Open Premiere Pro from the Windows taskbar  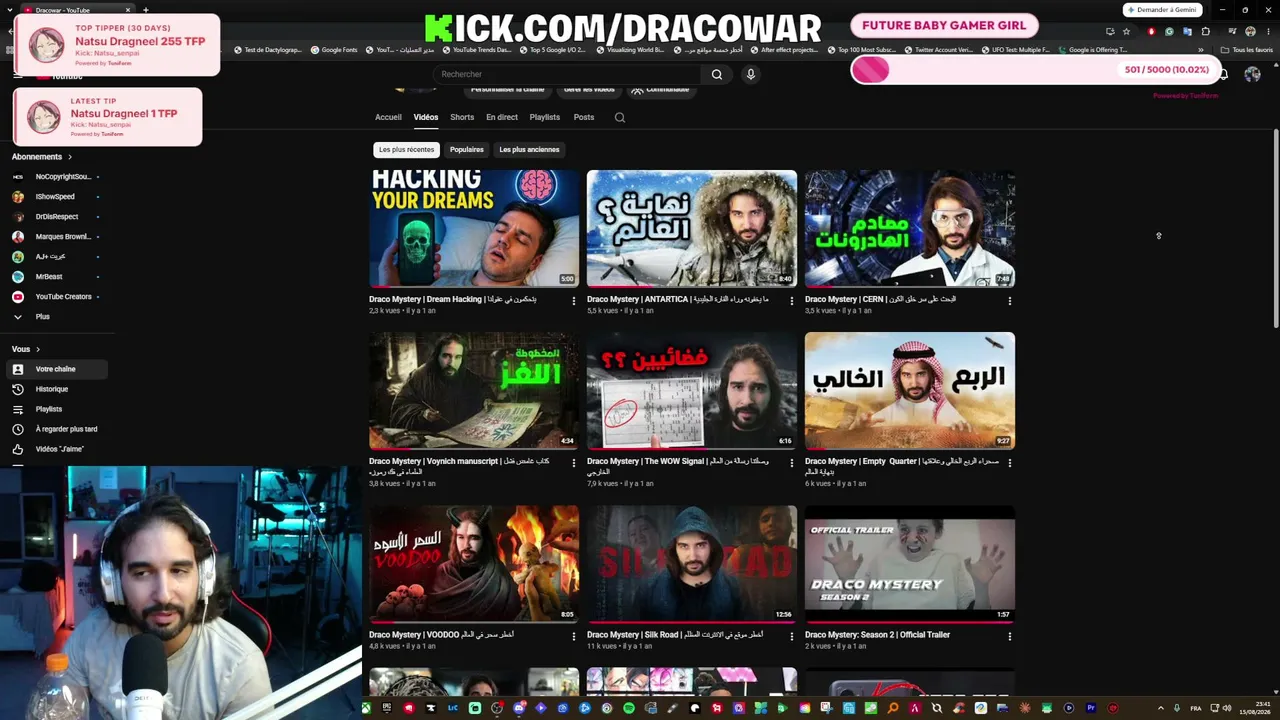click(1090, 708)
